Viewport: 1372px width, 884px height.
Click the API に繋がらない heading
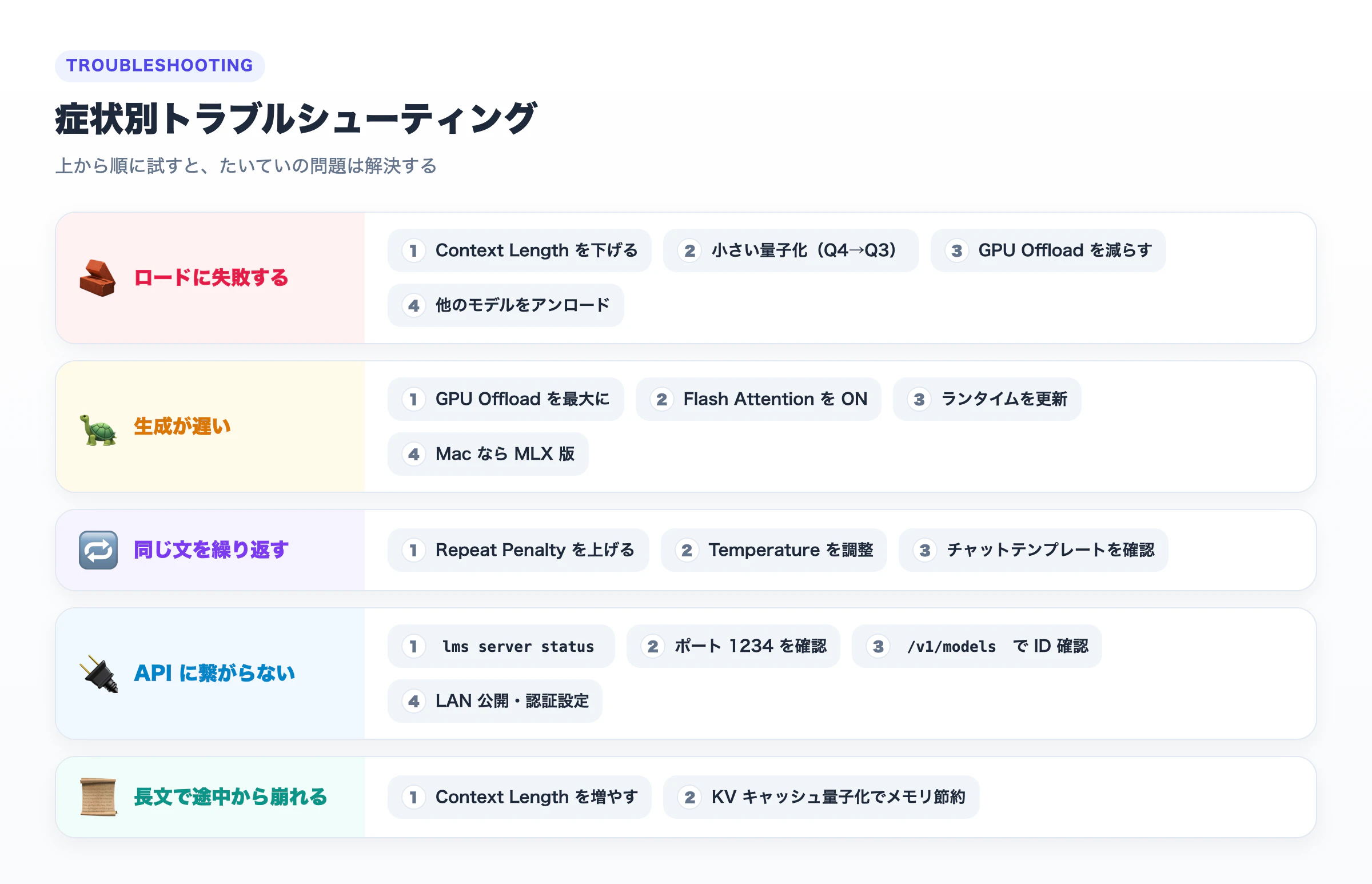click(x=214, y=674)
